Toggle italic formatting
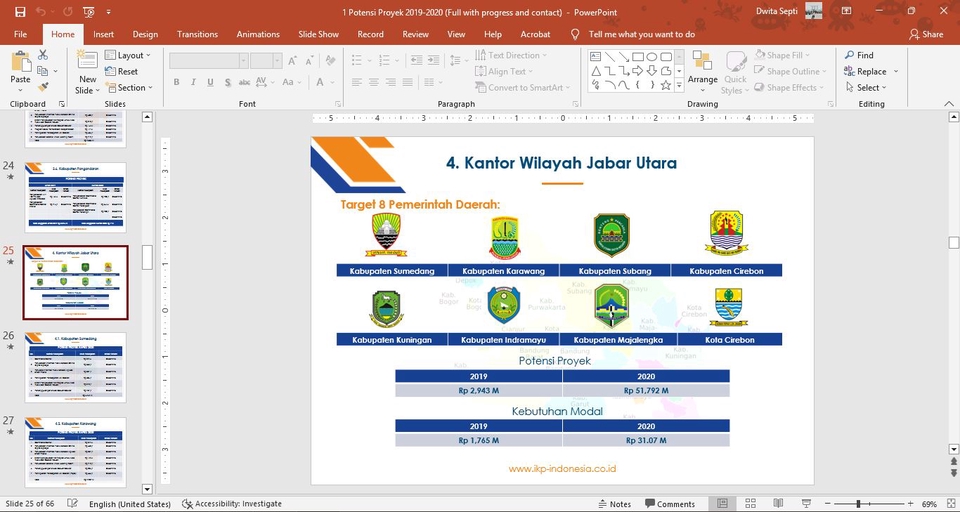 pos(193,82)
